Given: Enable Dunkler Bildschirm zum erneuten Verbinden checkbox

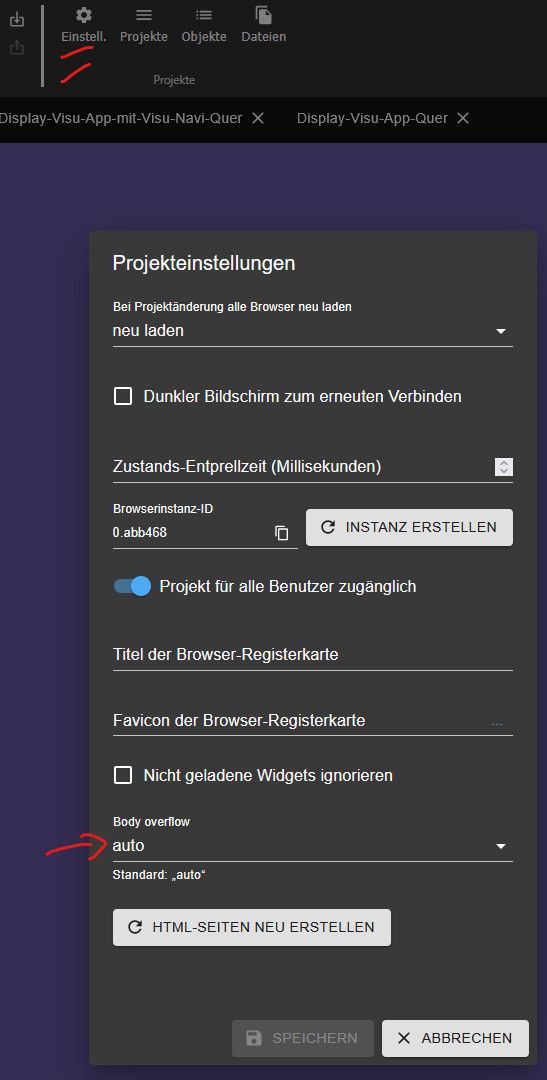Looking at the screenshot, I should click(123, 397).
